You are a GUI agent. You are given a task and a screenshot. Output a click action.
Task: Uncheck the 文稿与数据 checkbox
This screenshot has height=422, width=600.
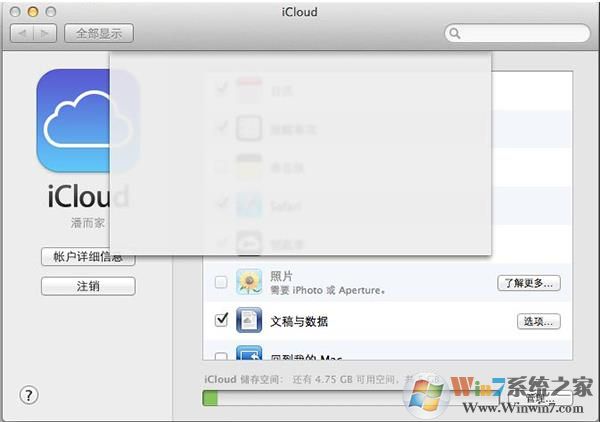coord(221,320)
